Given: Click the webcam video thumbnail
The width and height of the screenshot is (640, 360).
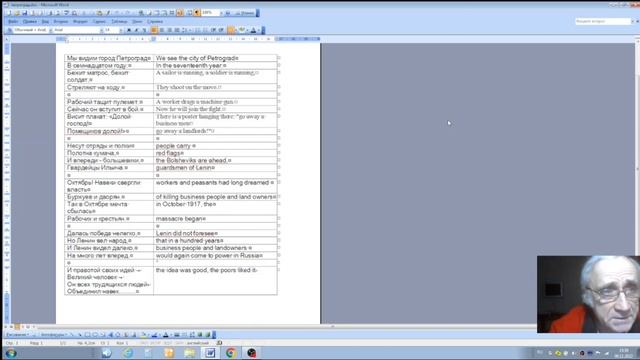Looking at the screenshot, I should (588, 294).
